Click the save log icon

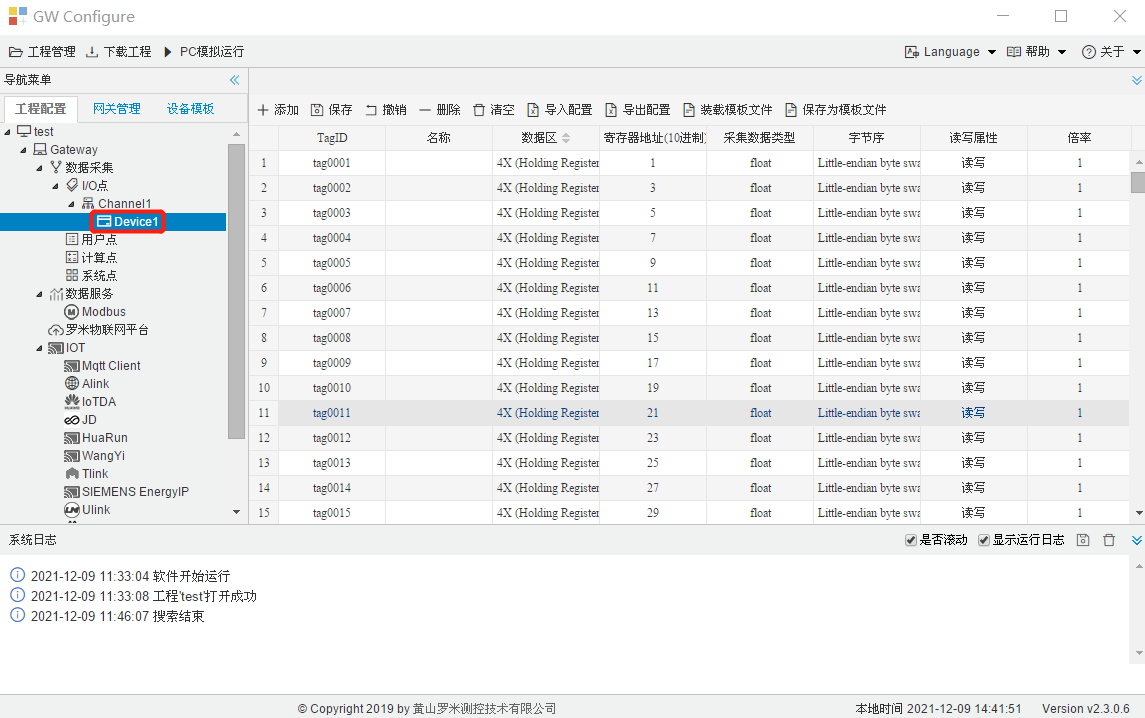1083,541
